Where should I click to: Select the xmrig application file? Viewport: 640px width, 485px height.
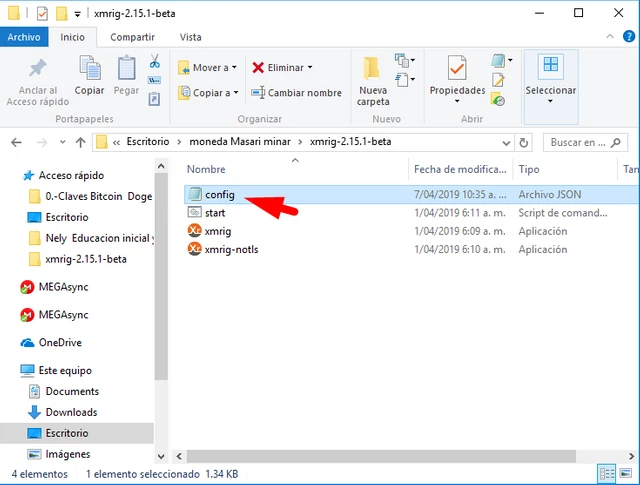(x=411, y=231)
